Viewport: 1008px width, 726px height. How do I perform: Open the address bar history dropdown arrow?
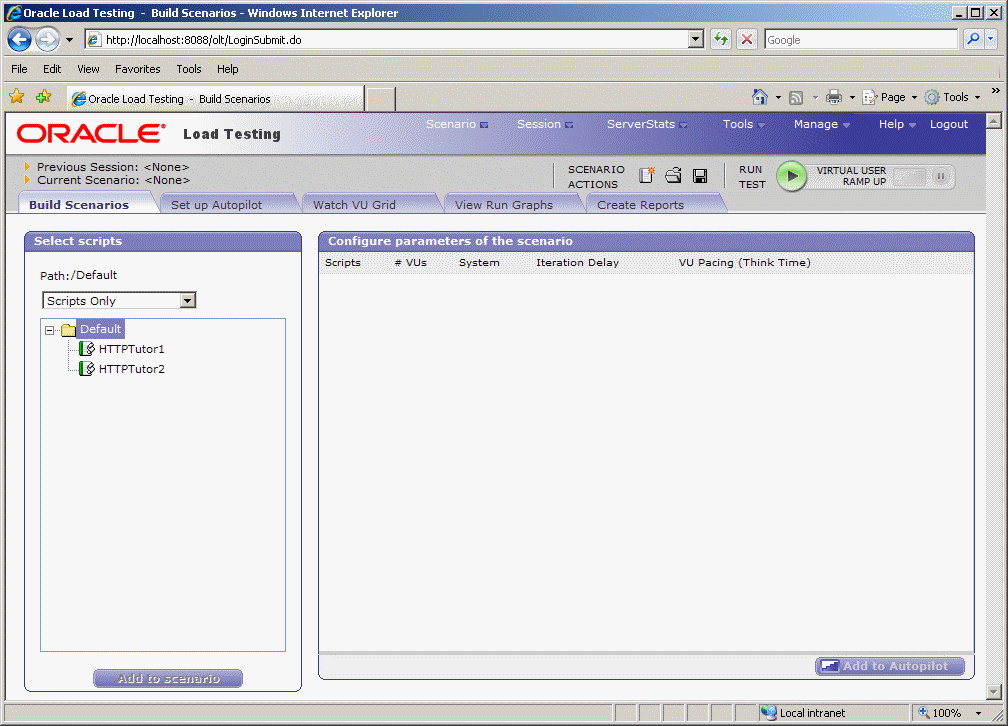[x=695, y=38]
